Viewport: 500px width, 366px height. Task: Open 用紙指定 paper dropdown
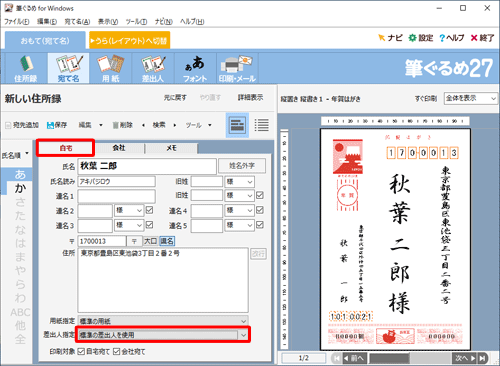(163, 321)
